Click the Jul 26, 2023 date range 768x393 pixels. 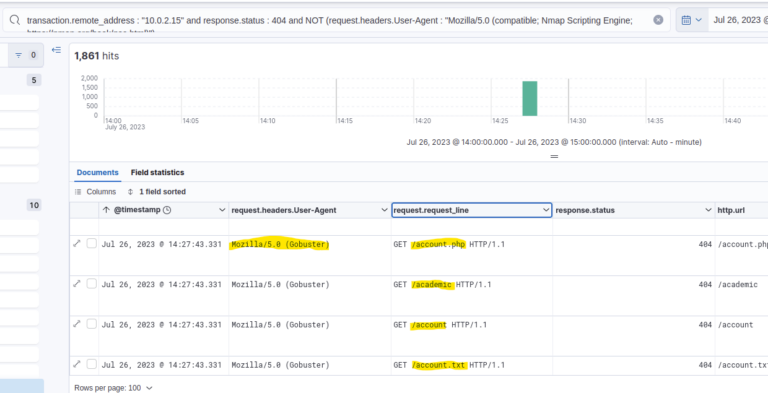(740, 20)
